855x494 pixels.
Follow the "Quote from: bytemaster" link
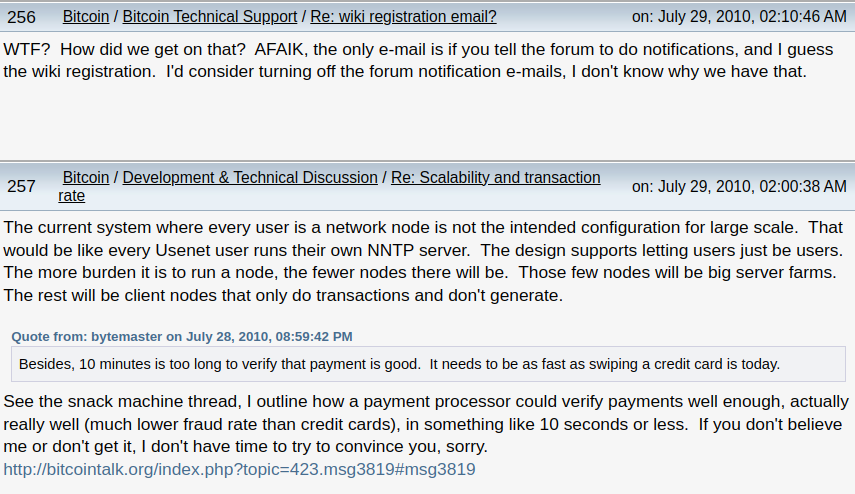pyautogui.click(x=182, y=337)
